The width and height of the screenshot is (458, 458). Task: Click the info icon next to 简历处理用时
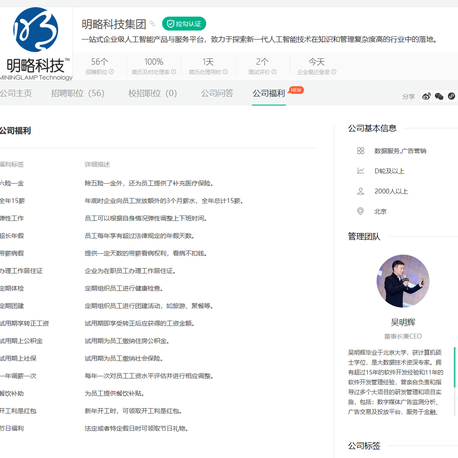tap(225, 72)
